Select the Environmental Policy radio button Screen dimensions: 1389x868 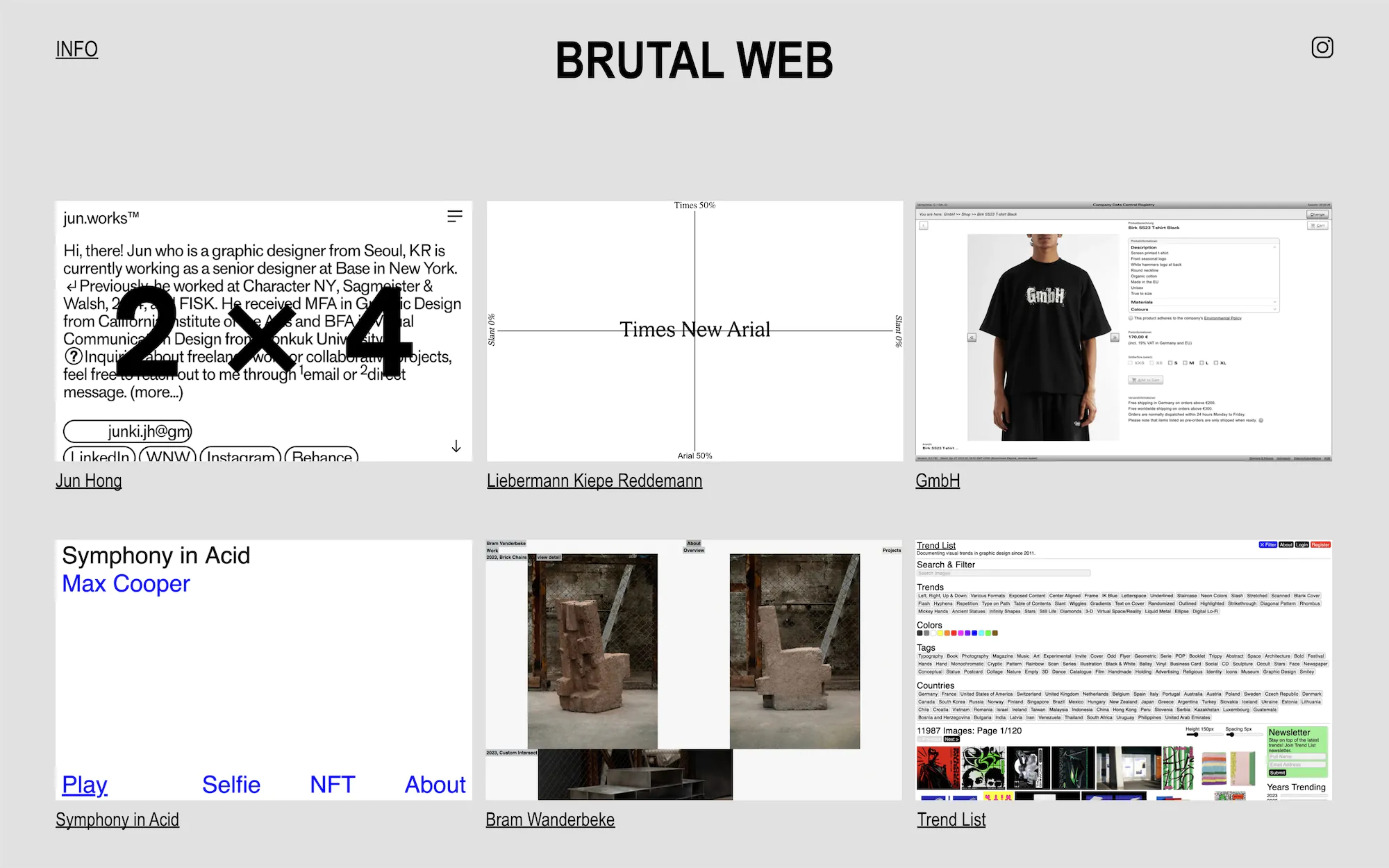click(x=1131, y=318)
